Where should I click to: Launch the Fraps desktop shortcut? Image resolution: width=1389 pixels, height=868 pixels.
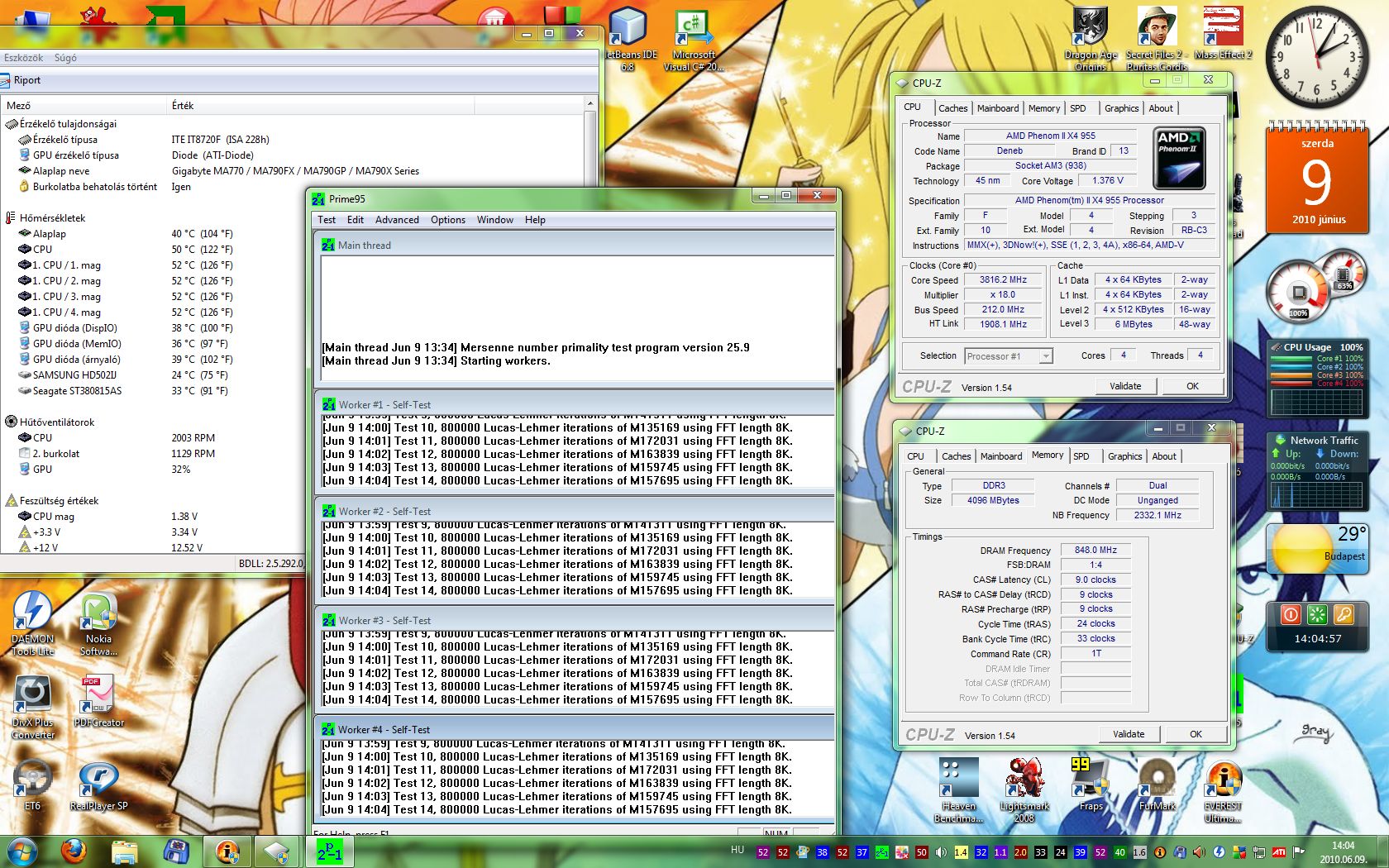[x=1091, y=784]
